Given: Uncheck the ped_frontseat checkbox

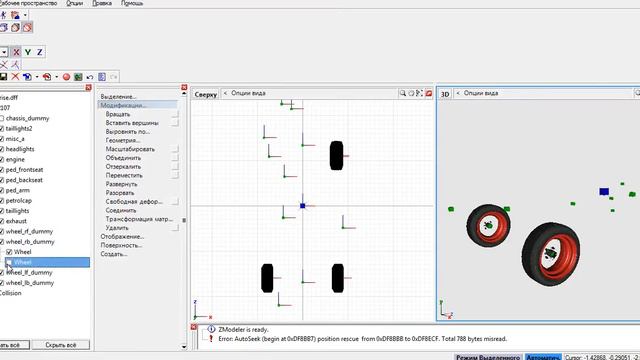Looking at the screenshot, I should [x=1, y=170].
